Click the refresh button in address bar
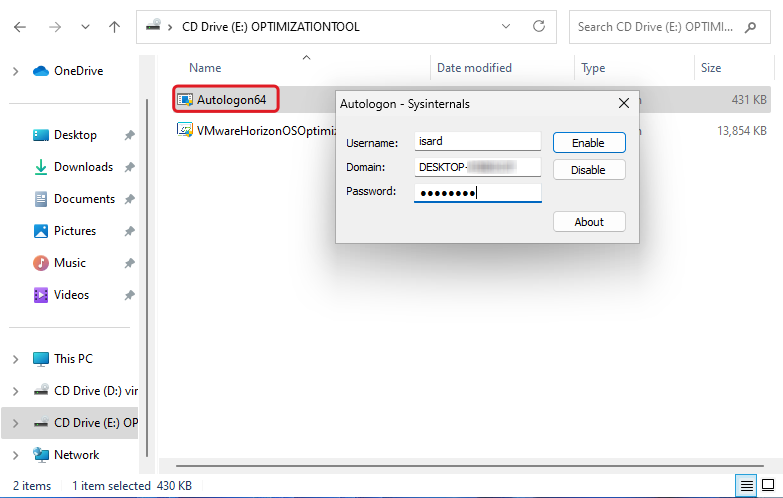783x498 pixels. 540,26
